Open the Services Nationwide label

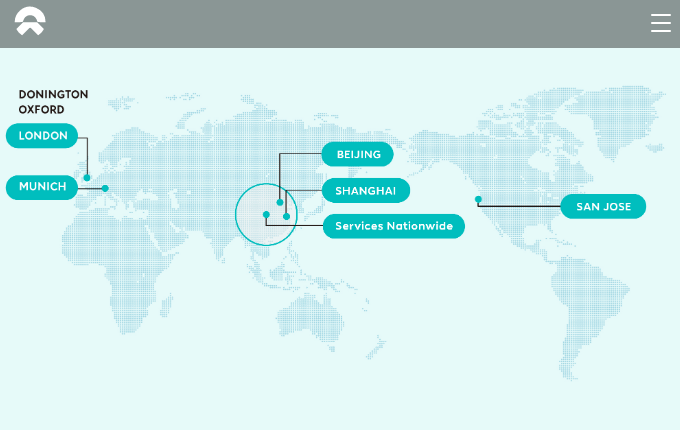(x=394, y=226)
